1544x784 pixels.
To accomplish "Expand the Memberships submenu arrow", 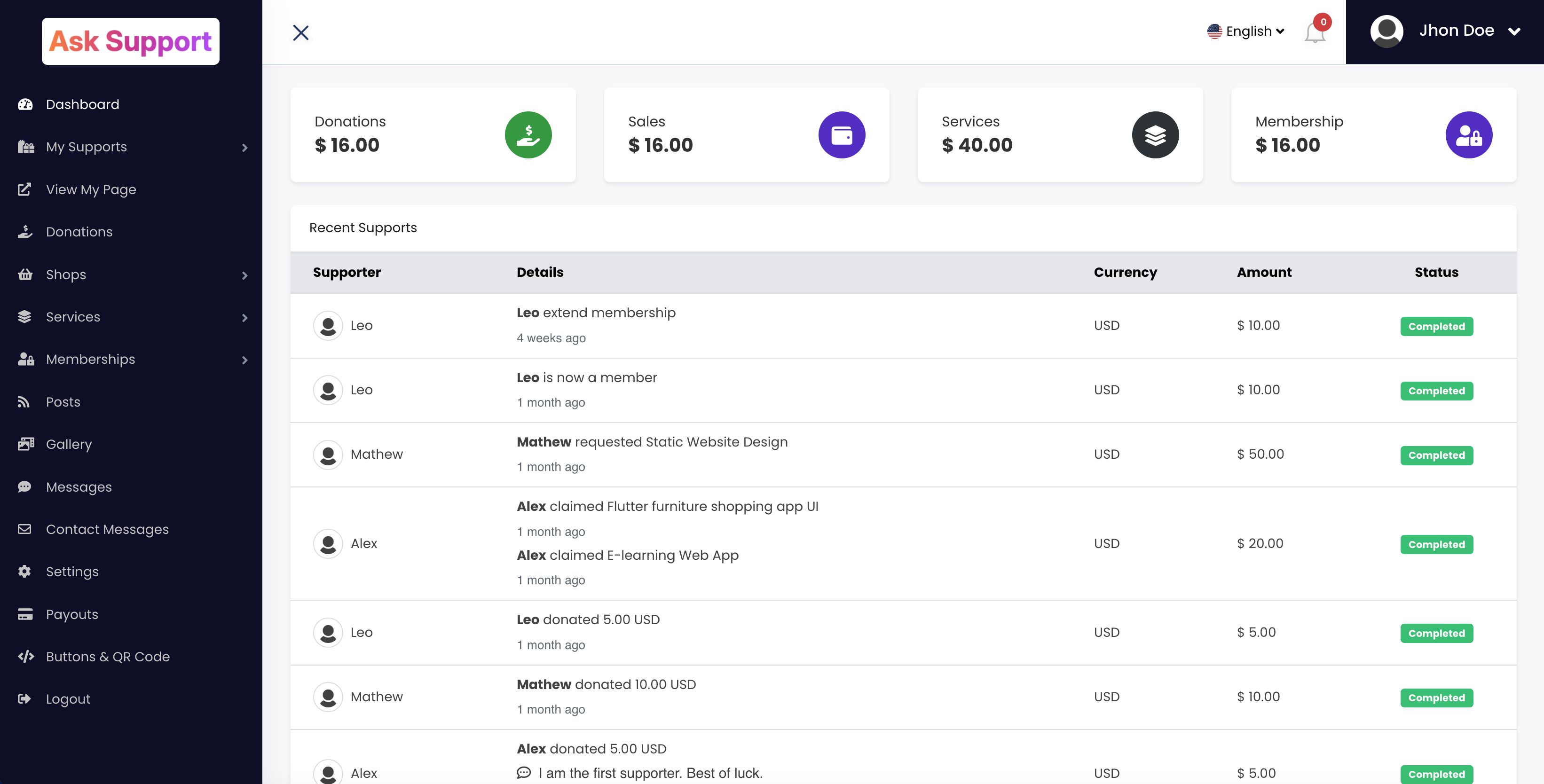I will tap(244, 360).
